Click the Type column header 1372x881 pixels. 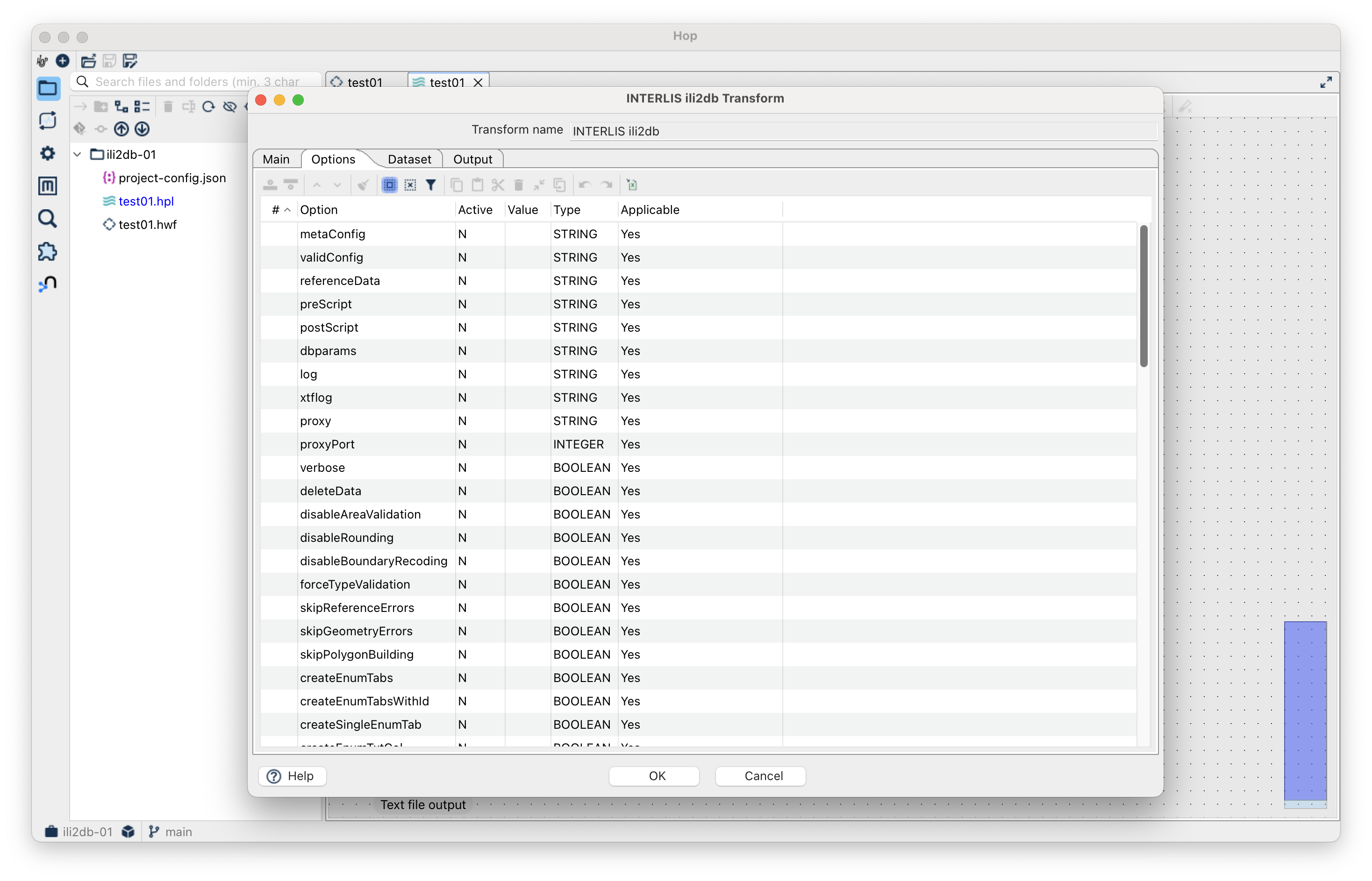(x=584, y=210)
